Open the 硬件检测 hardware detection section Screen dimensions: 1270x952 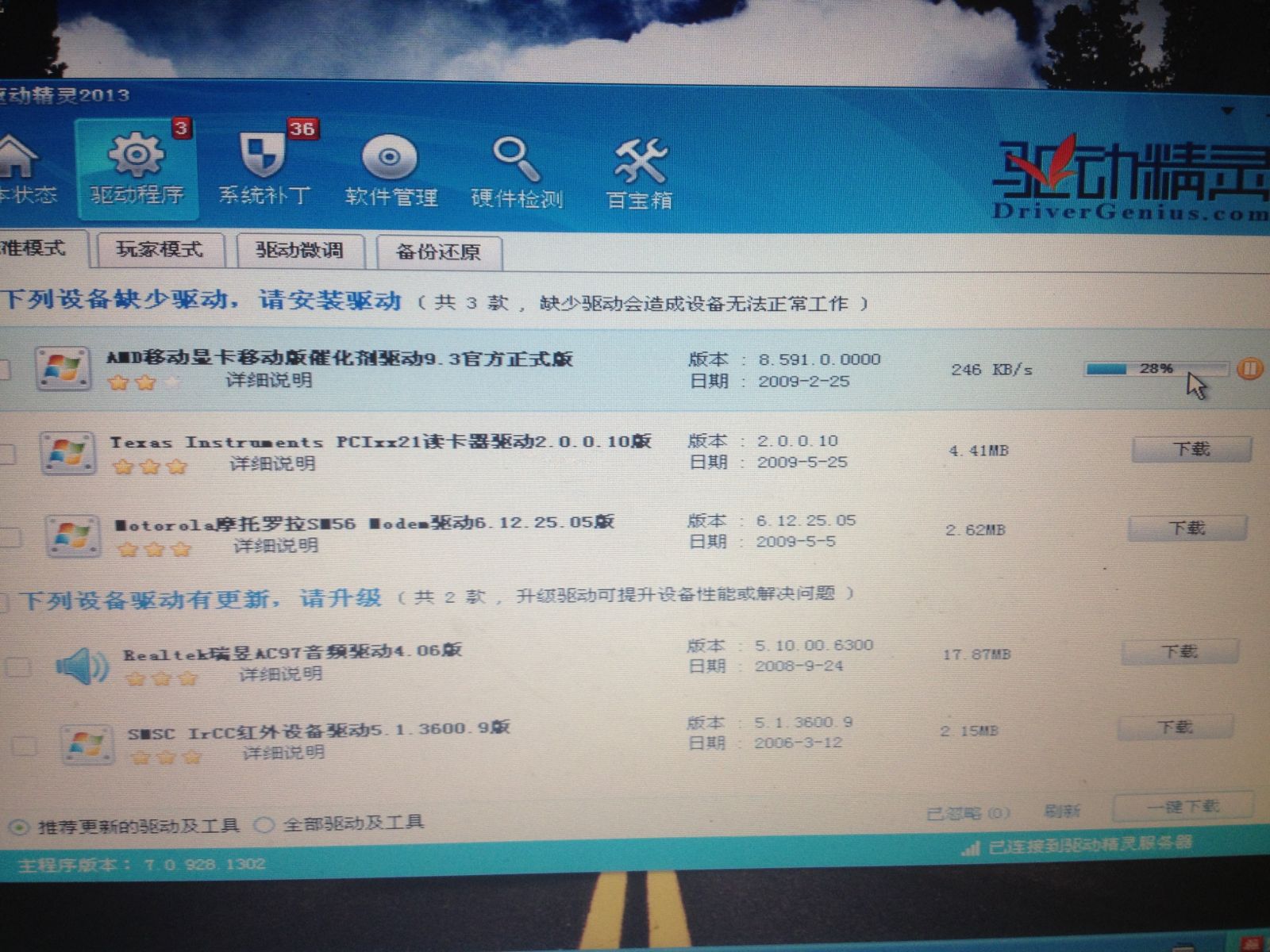(x=517, y=173)
